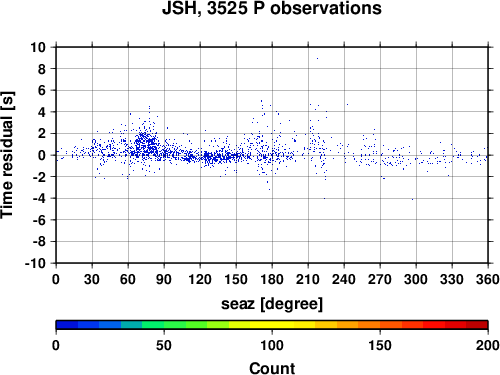Click the colorbar tick label '100'
The height and width of the screenshot is (375, 500).
point(272,345)
